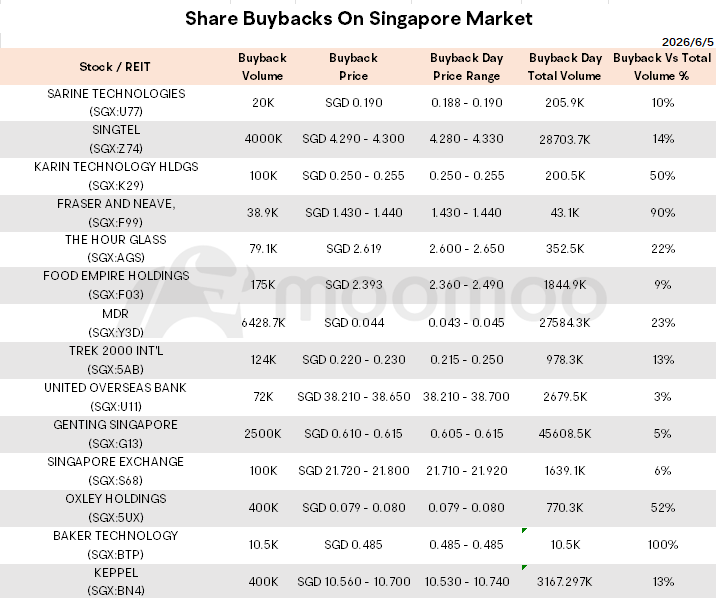Click green error indicator on Baker Technology's total volume
Screen dimensions: 716x598
tap(524, 530)
